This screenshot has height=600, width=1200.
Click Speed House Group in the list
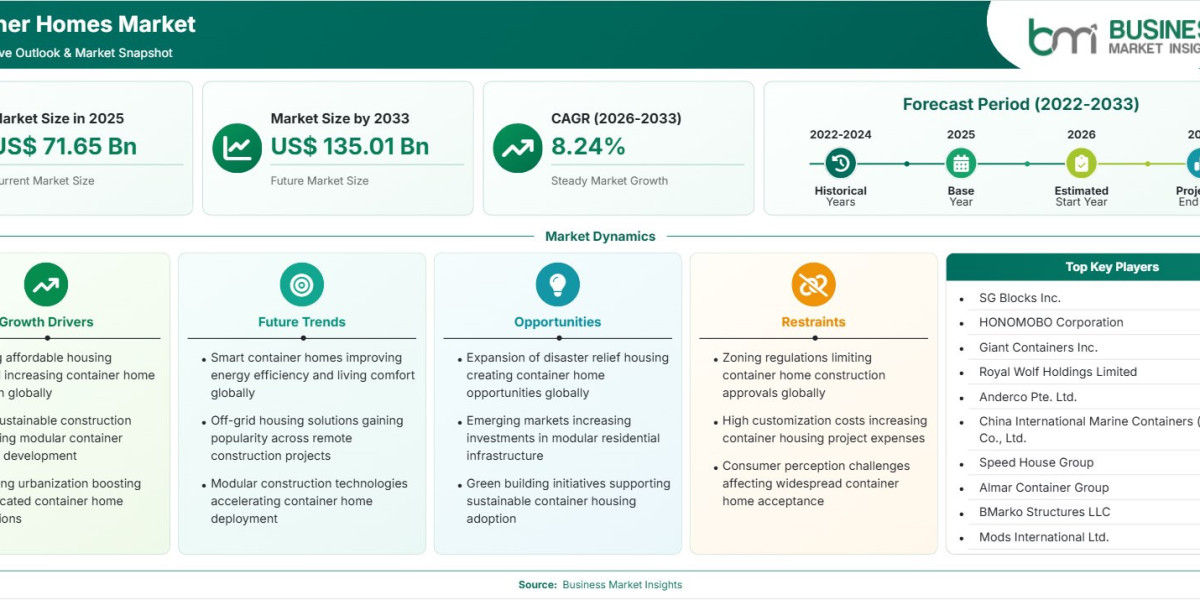pos(1036,463)
